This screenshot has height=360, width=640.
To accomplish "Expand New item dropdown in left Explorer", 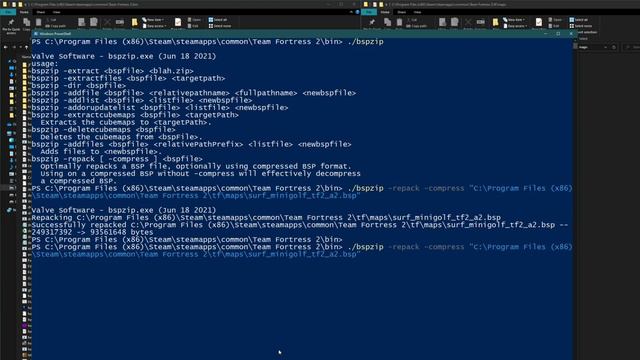I will click(153, 20).
